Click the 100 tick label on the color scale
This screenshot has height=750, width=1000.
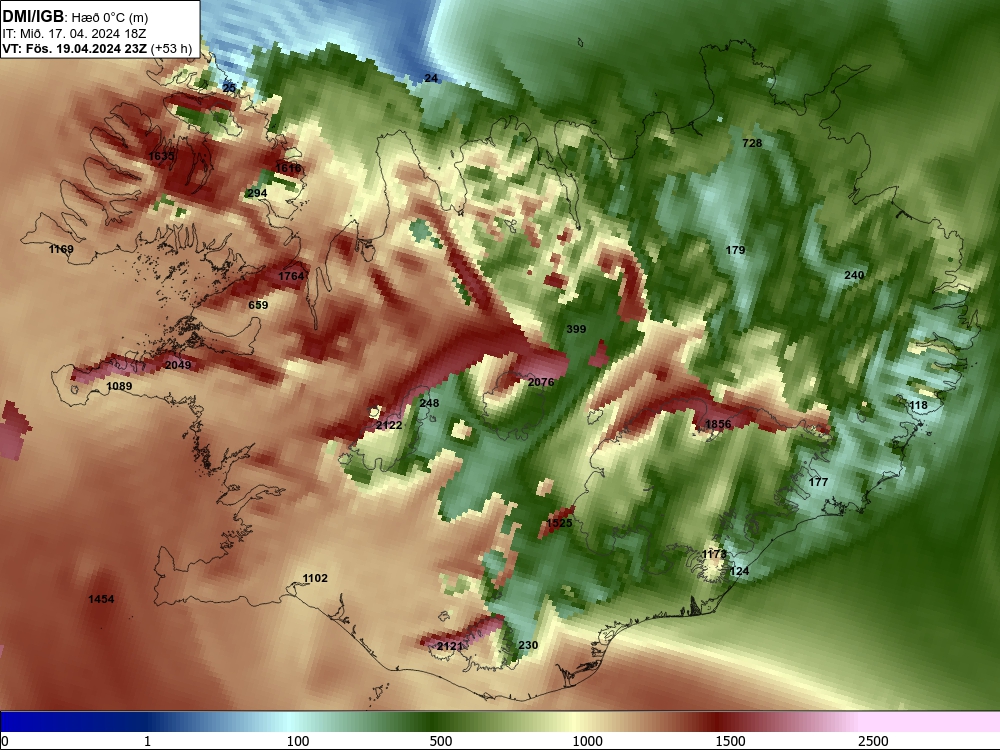coord(298,741)
